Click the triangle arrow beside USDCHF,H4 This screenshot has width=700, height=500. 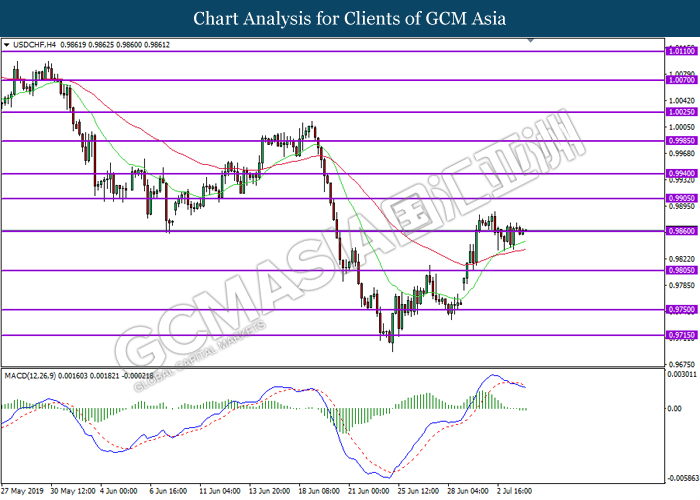click(x=8, y=45)
